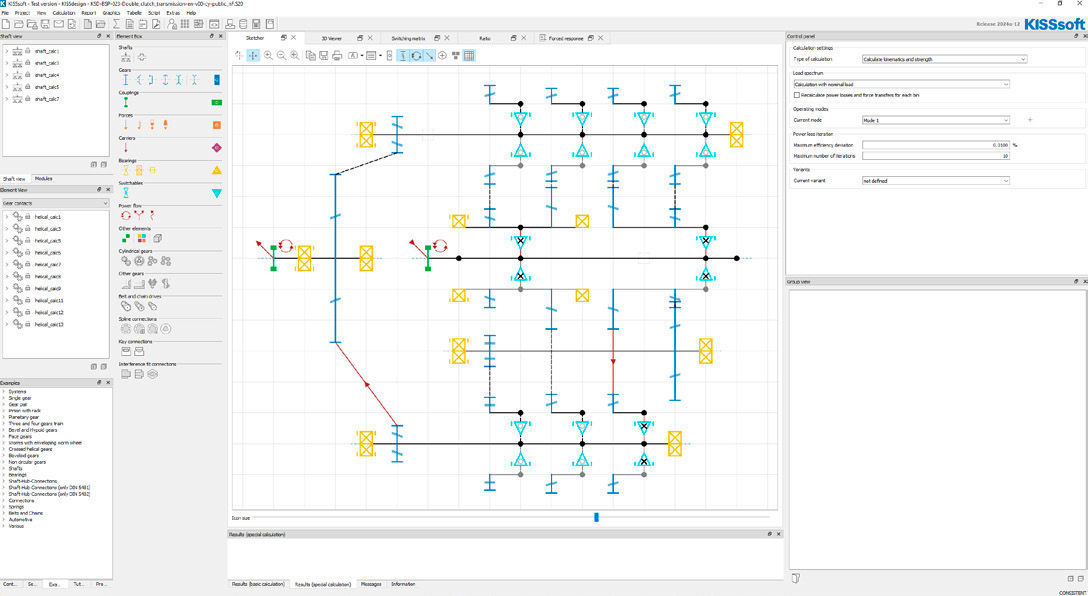Select the green coupling element in Element Box

tap(126, 102)
